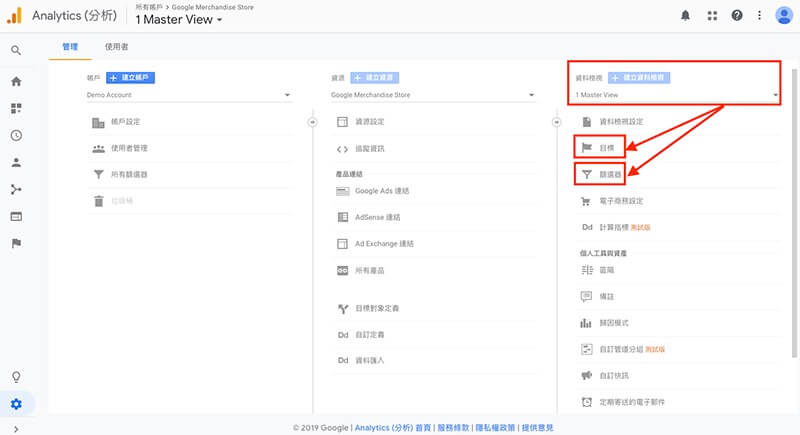Viewport: 800px width, 435px height.
Task: Open the Home icon in left sidebar
Action: click(x=16, y=82)
